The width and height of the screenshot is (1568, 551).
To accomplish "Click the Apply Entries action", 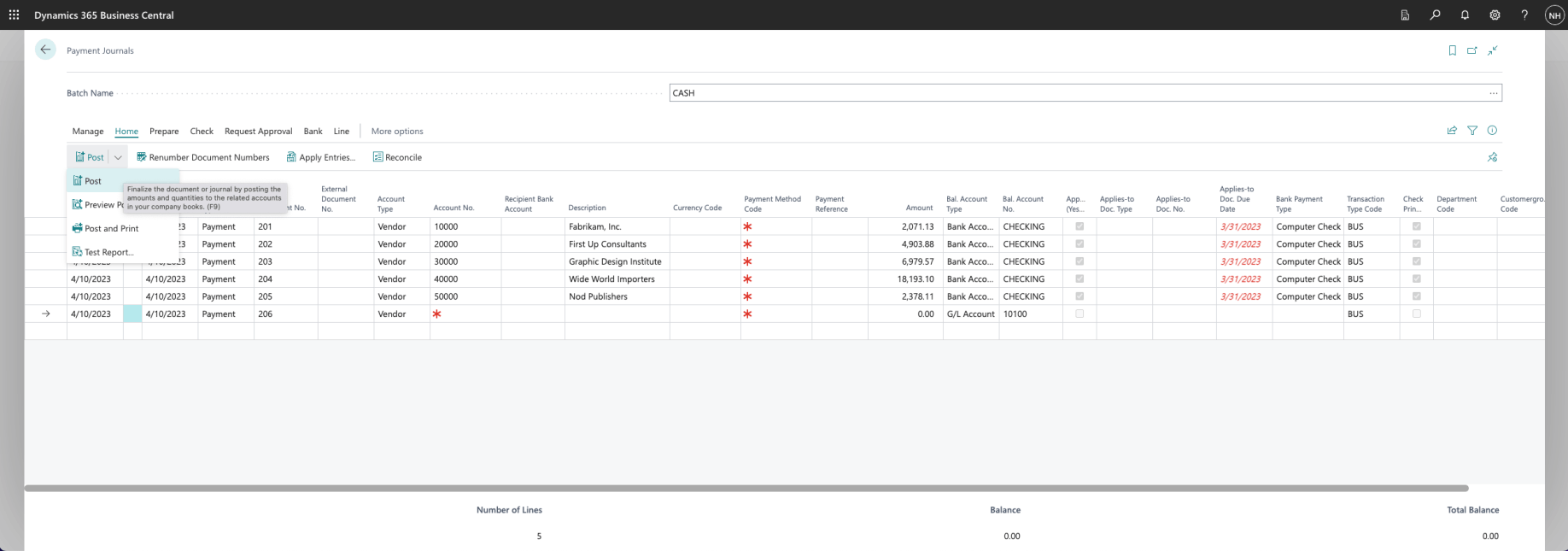I will pyautogui.click(x=321, y=157).
